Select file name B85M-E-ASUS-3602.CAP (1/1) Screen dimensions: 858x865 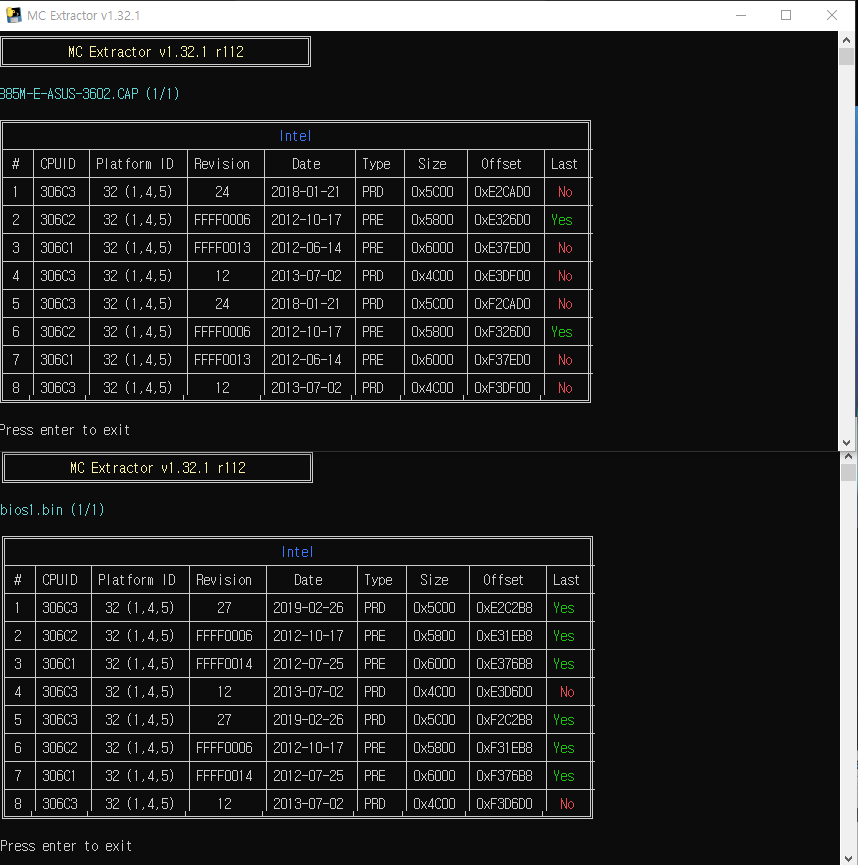pyautogui.click(x=89, y=94)
